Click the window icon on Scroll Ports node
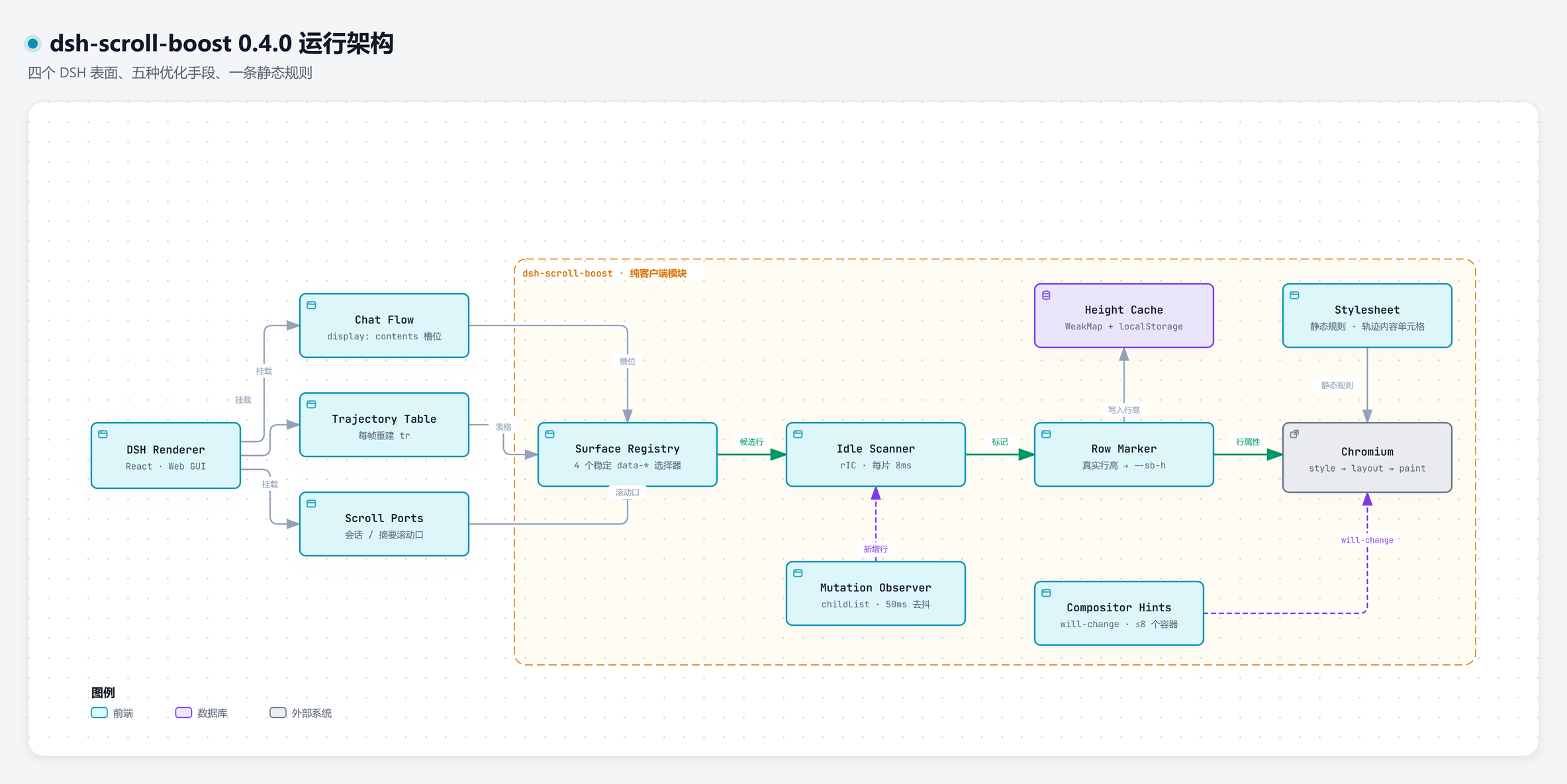 coord(311,503)
